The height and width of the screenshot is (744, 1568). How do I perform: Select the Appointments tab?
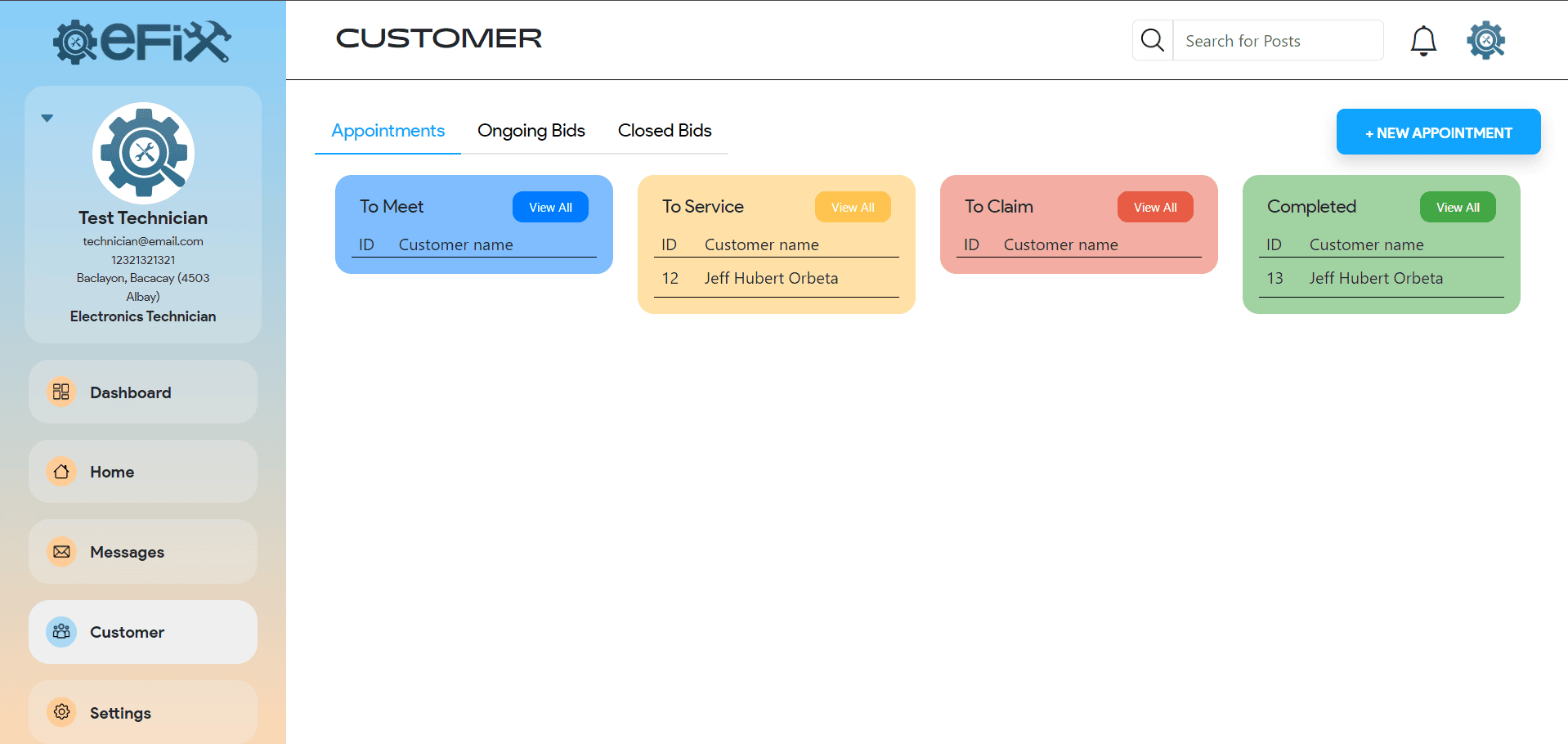pos(388,131)
